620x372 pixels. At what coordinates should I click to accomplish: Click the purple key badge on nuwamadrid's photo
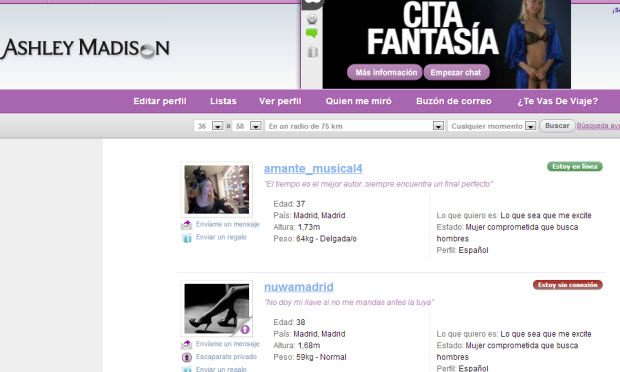245,329
